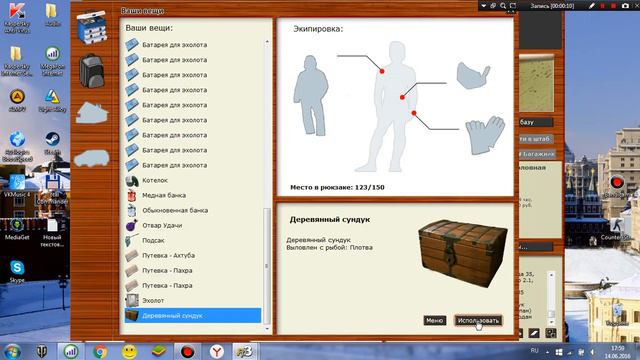Click the recorder fullscreen rectangle icon

point(513,6)
